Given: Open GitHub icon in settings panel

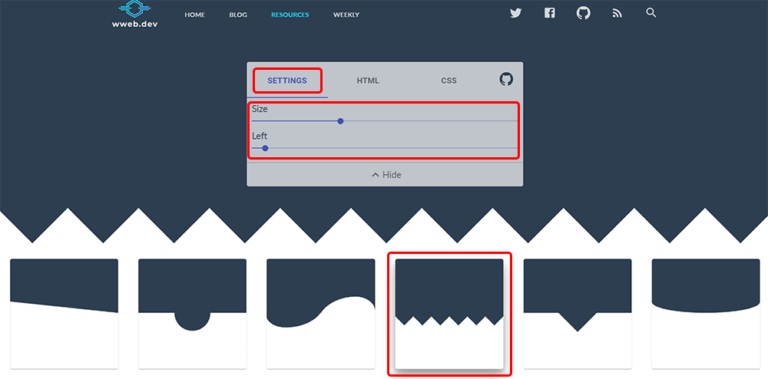Looking at the screenshot, I should pyautogui.click(x=506, y=79).
